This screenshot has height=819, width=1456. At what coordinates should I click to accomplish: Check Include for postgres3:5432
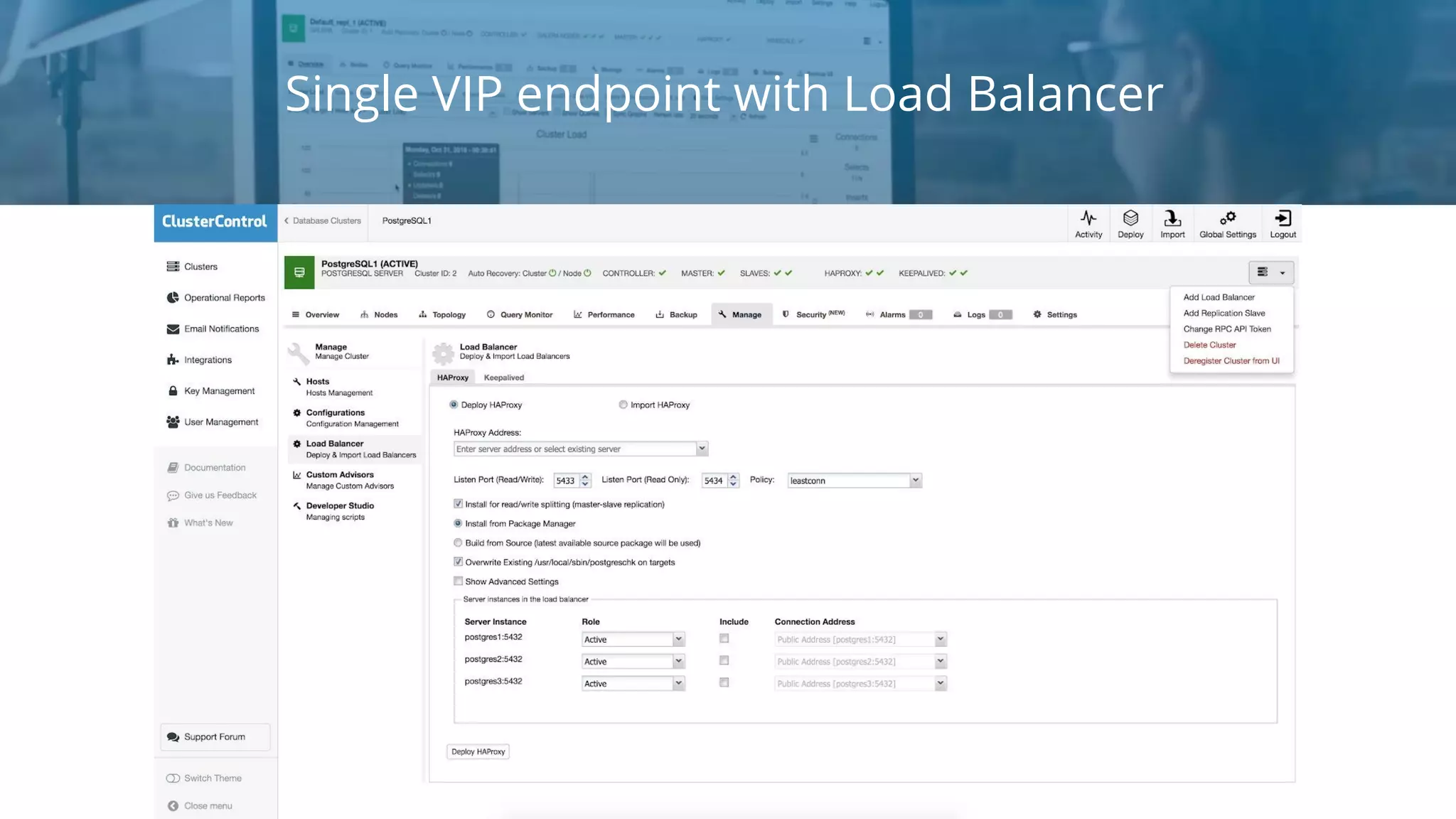click(724, 682)
